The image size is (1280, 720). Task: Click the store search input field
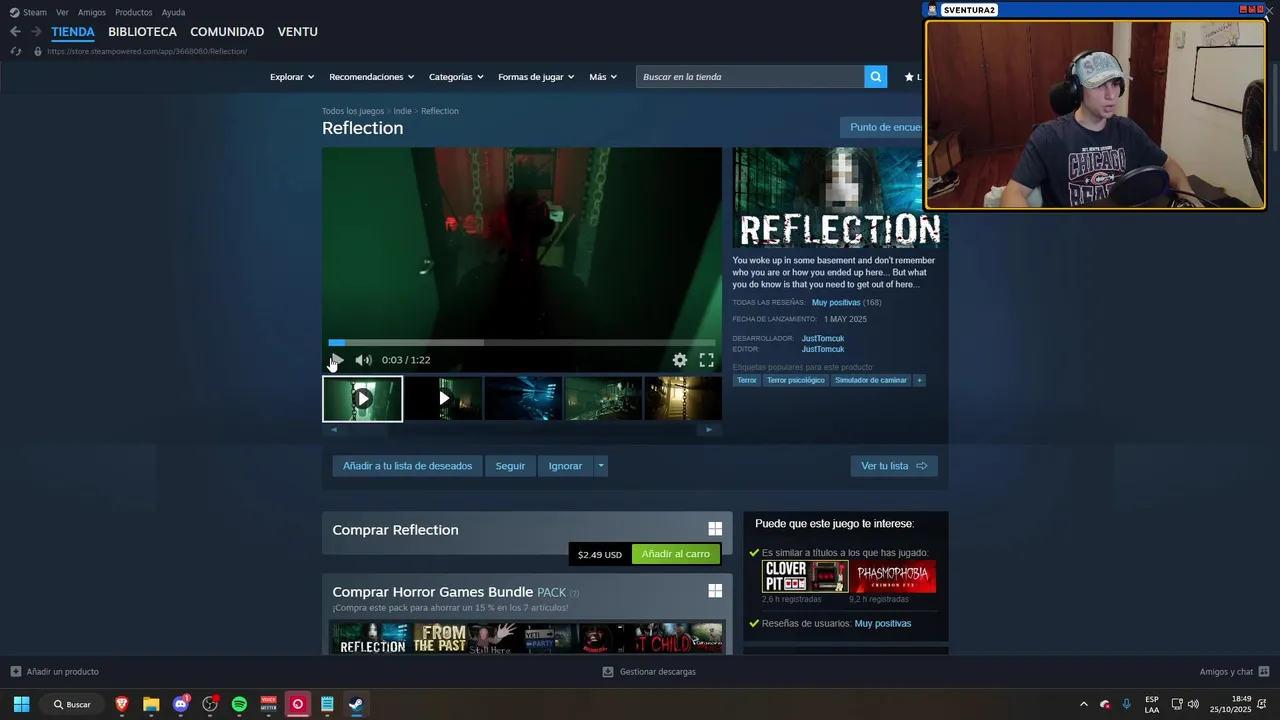[x=750, y=77]
